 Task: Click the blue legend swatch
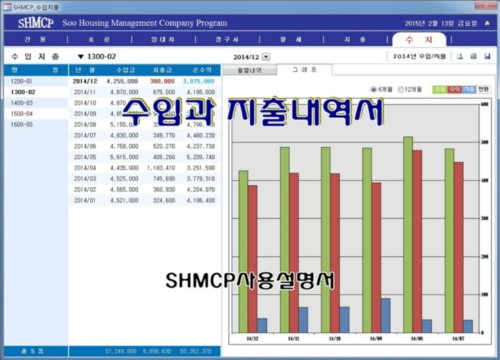click(469, 89)
